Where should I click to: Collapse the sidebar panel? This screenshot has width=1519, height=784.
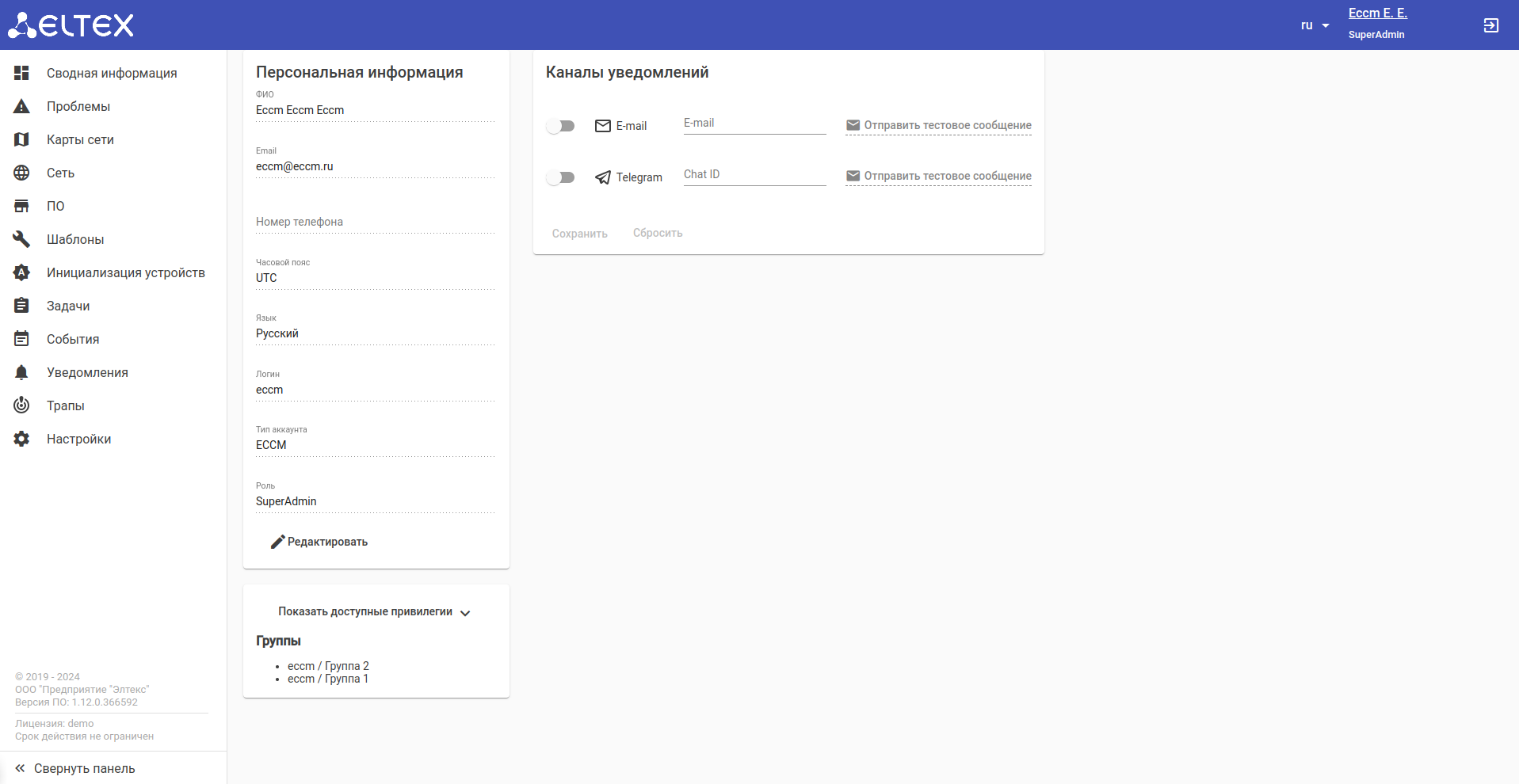[75, 768]
